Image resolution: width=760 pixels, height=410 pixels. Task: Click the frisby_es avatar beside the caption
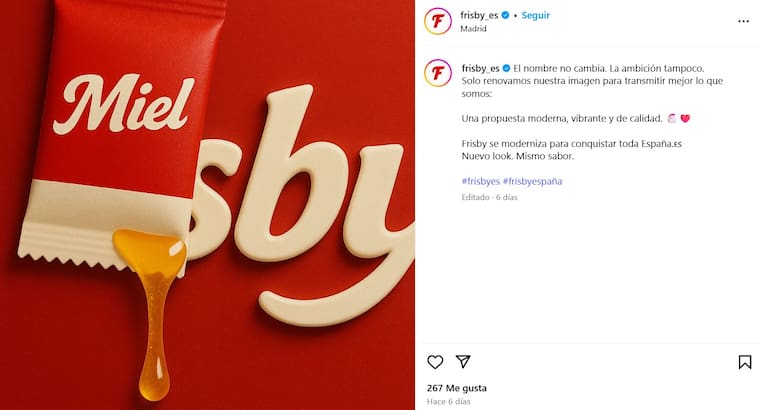pyautogui.click(x=438, y=73)
